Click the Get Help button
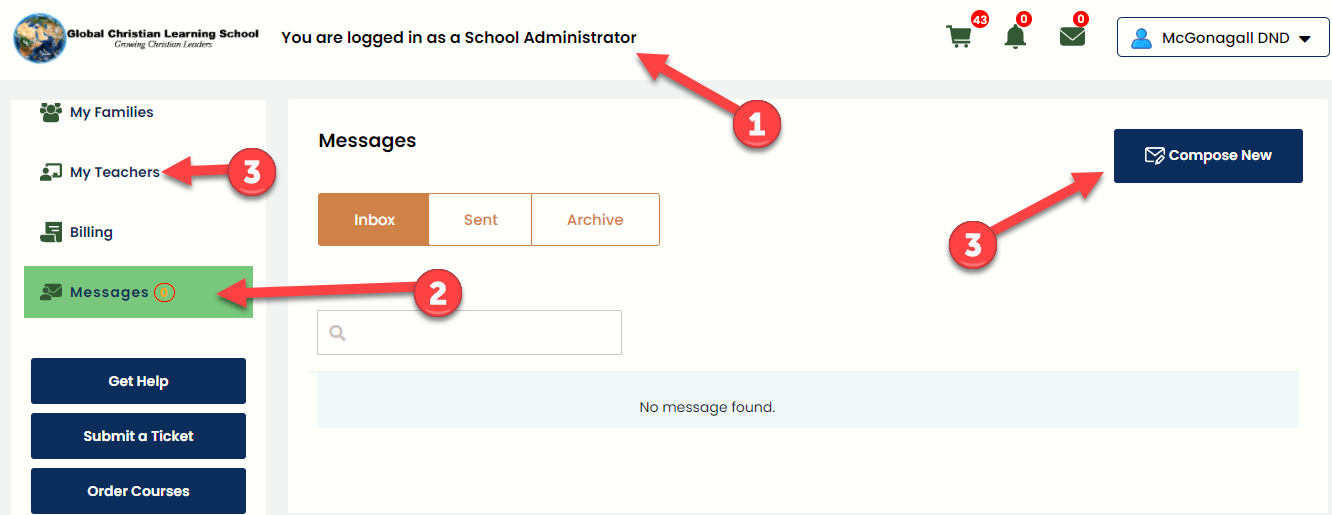 [138, 381]
